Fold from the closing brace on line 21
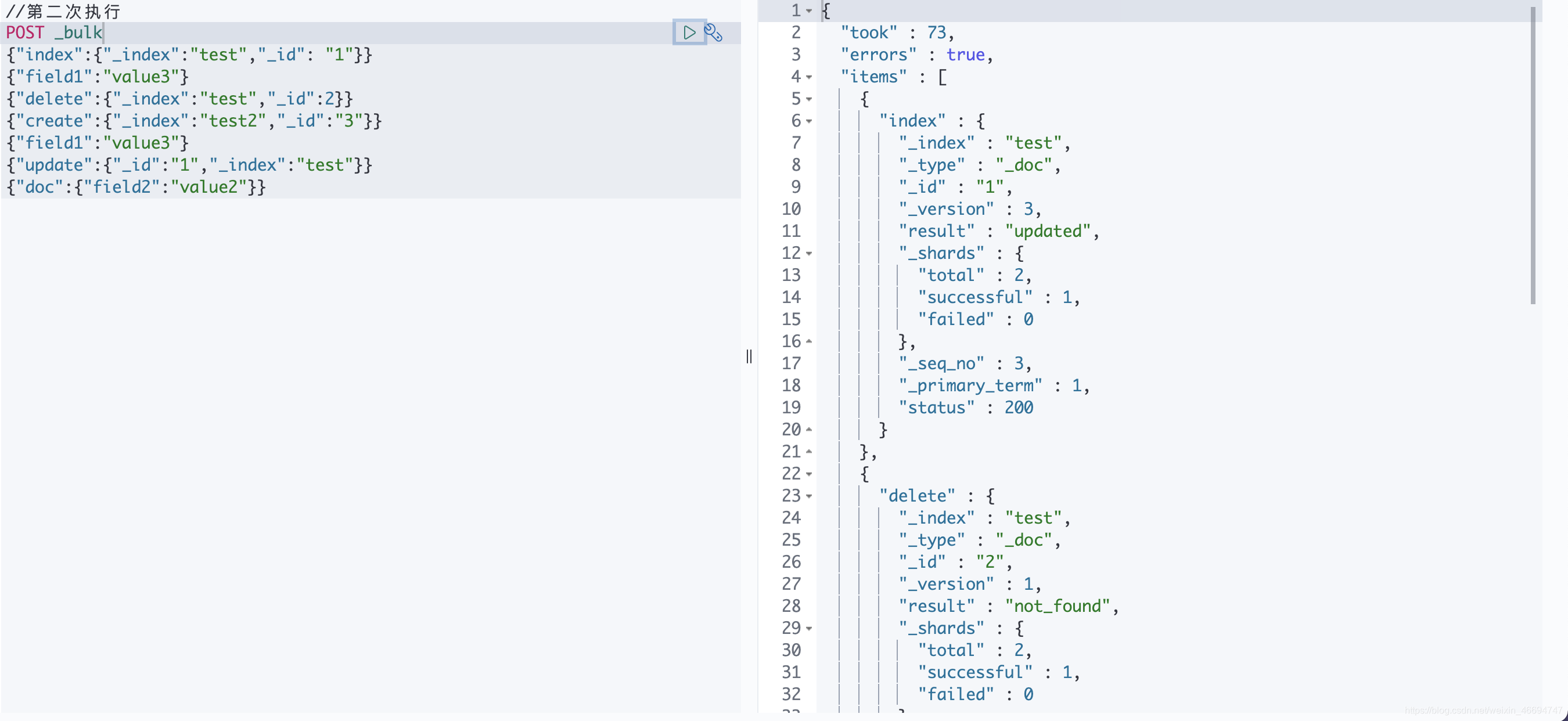Viewport: 1568px width, 721px height. (809, 452)
